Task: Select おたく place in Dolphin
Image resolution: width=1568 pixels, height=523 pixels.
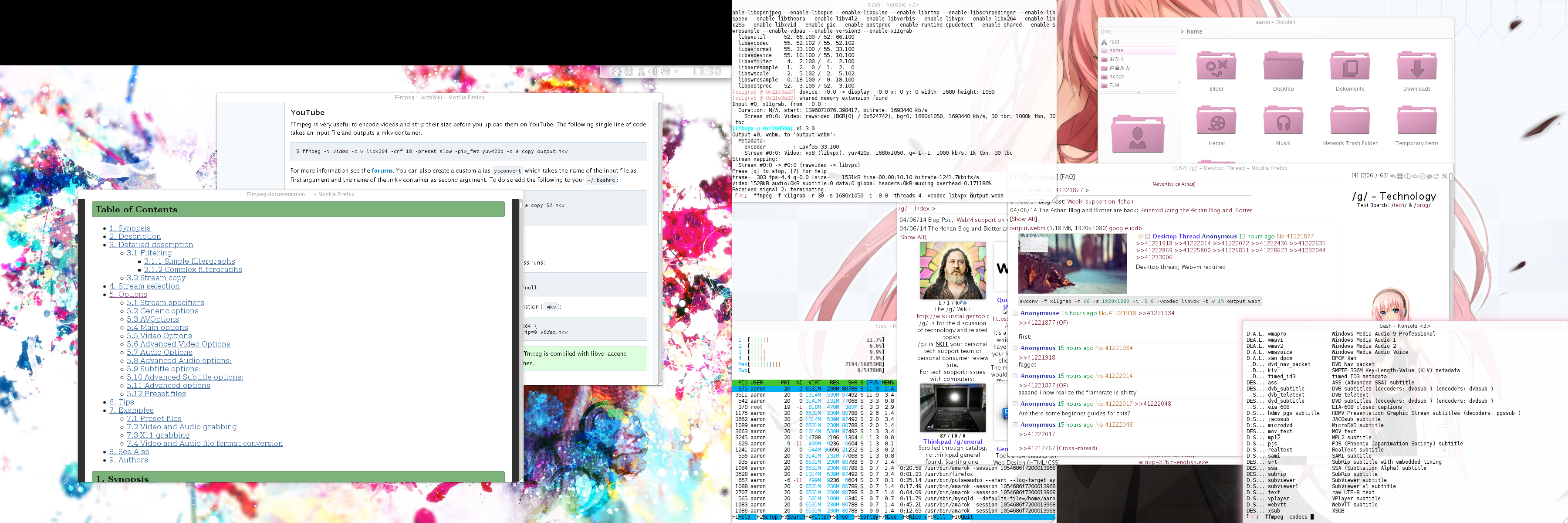Action: [x=1138, y=59]
